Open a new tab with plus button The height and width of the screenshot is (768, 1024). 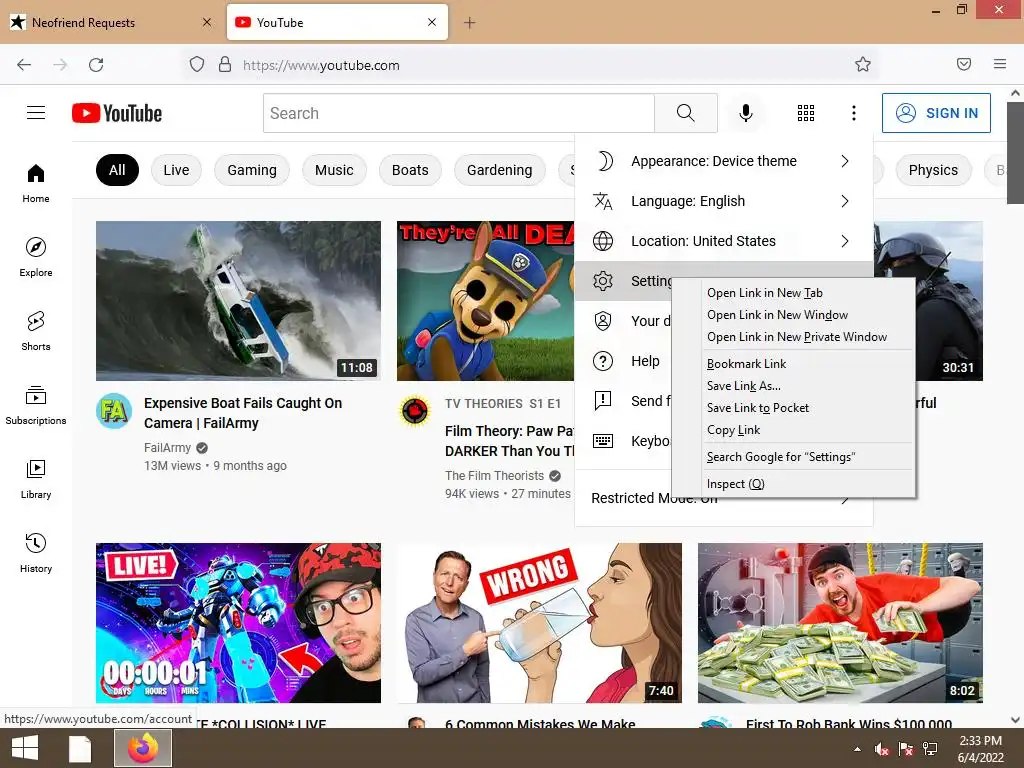(470, 23)
